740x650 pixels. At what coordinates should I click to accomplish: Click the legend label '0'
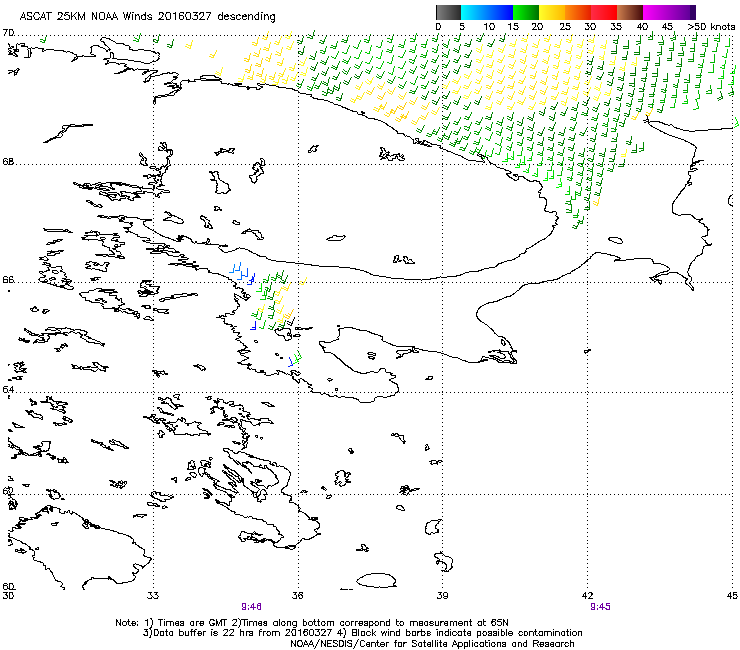click(x=438, y=27)
